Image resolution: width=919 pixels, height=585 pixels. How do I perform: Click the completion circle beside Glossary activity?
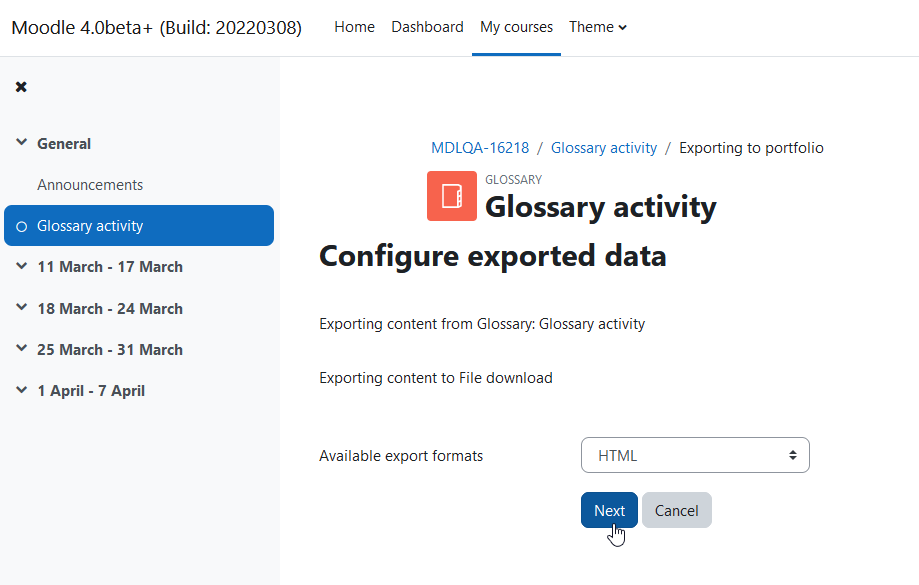(22, 226)
